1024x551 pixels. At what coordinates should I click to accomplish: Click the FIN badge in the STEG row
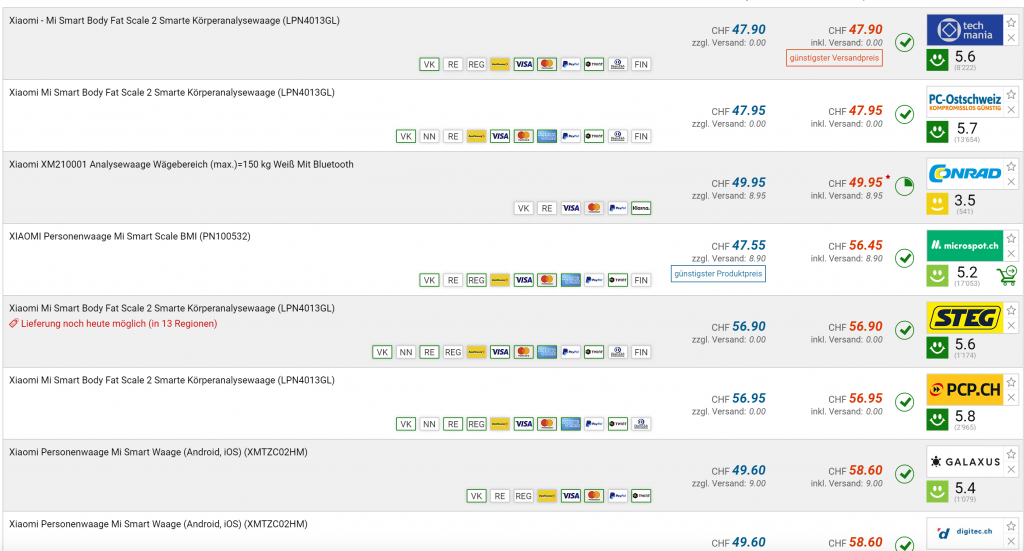point(641,352)
